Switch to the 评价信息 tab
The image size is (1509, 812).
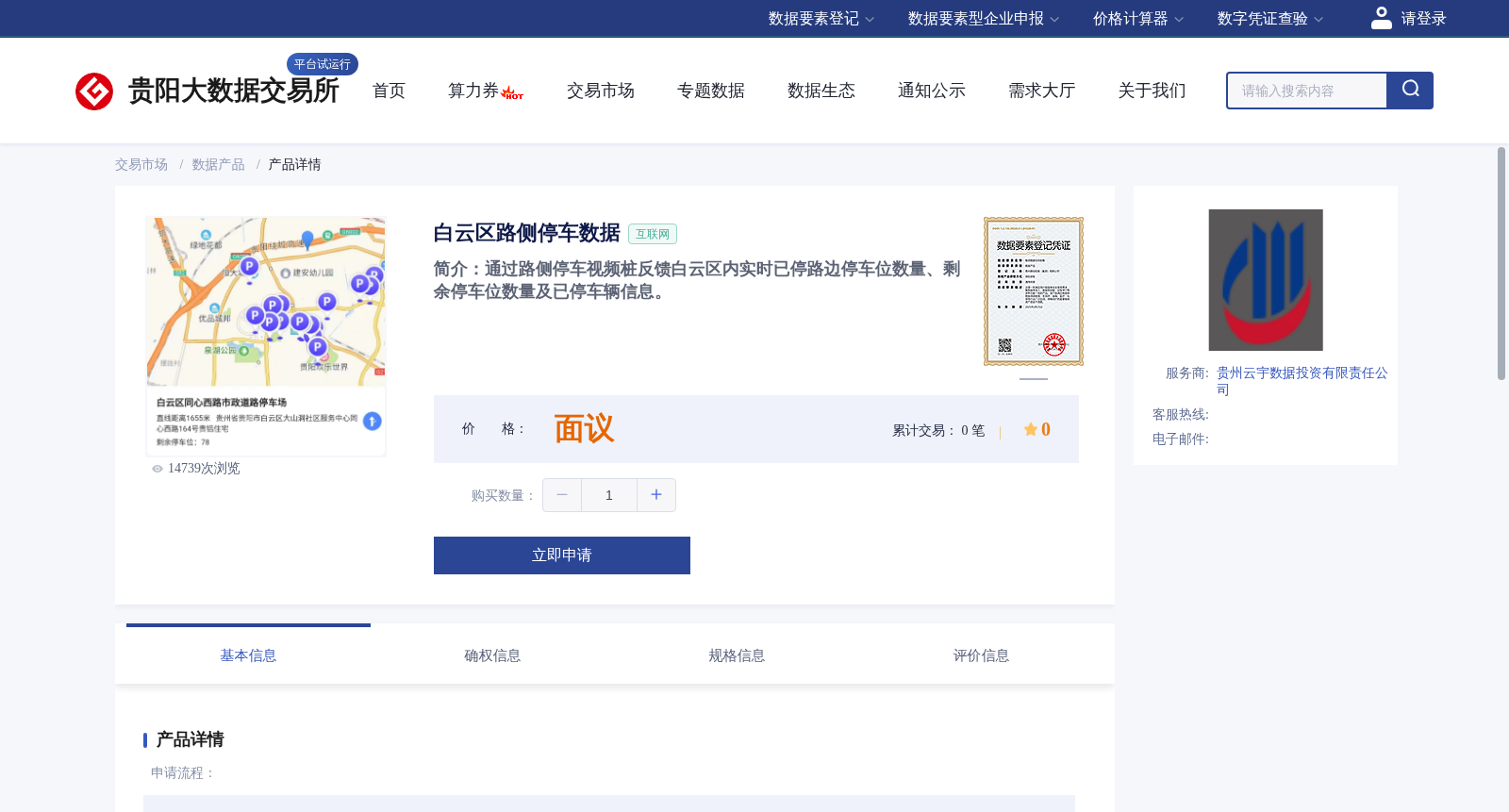pyautogui.click(x=981, y=655)
